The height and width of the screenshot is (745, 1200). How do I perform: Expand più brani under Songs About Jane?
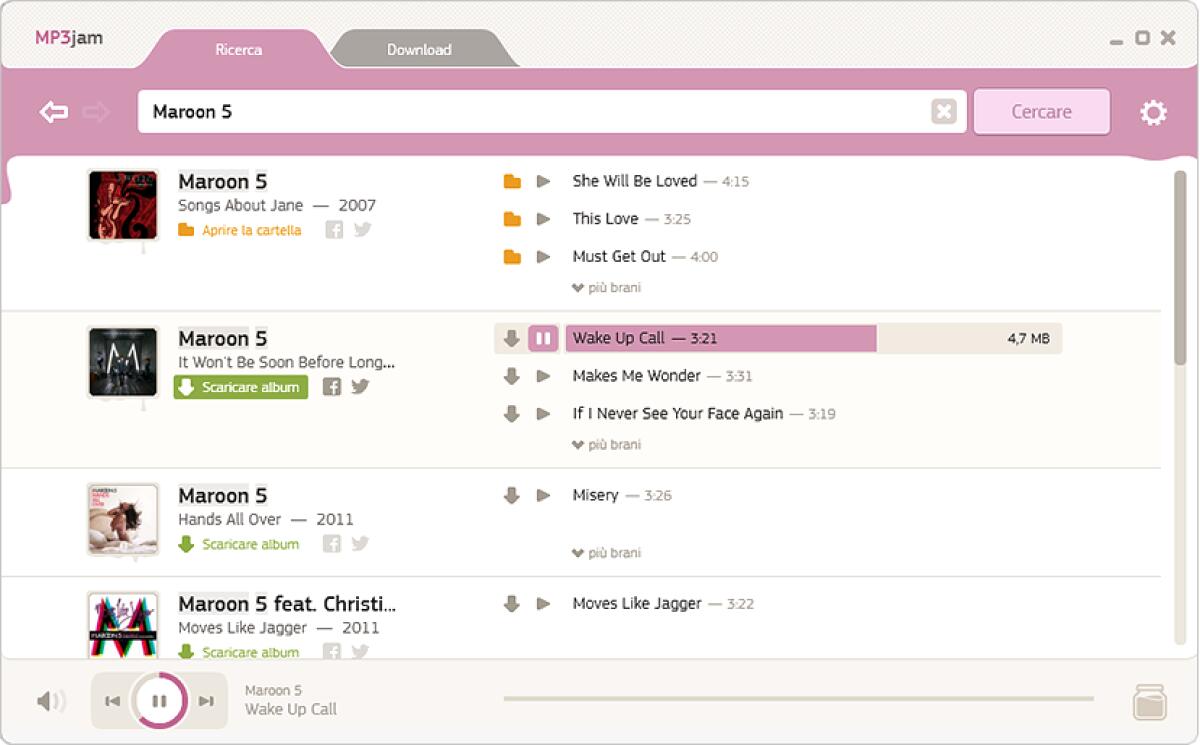click(606, 287)
